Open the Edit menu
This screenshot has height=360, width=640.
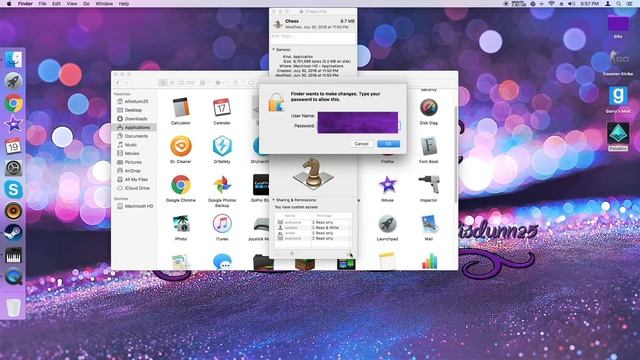56,4
